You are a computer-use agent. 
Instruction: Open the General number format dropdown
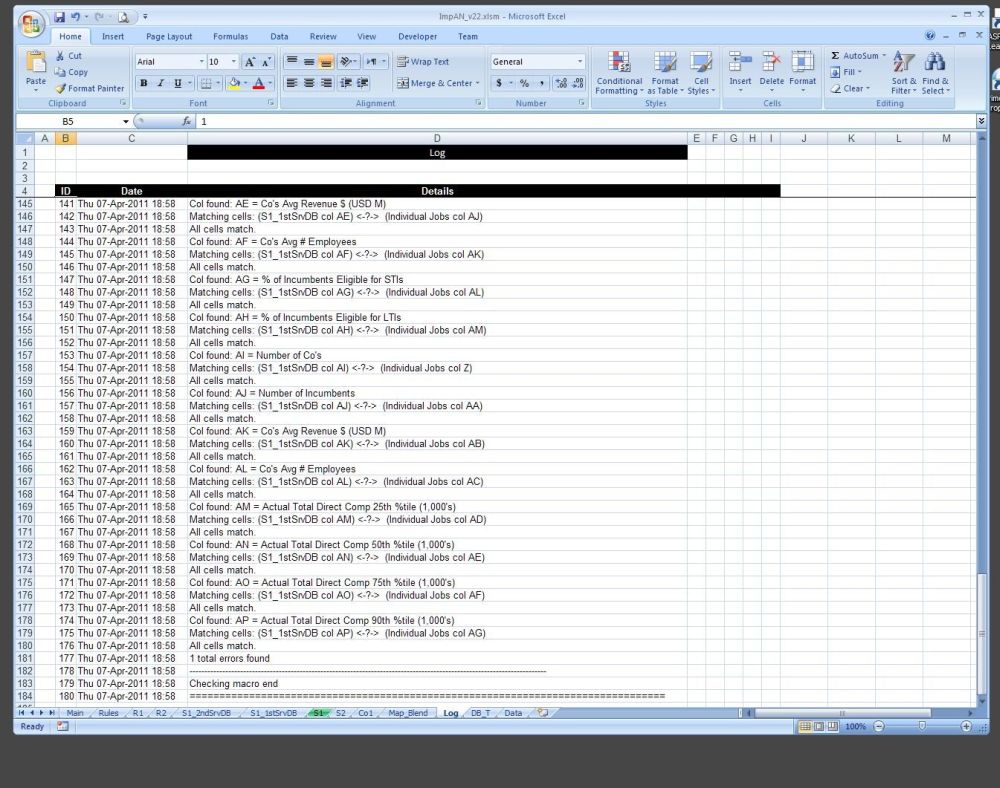tap(578, 62)
